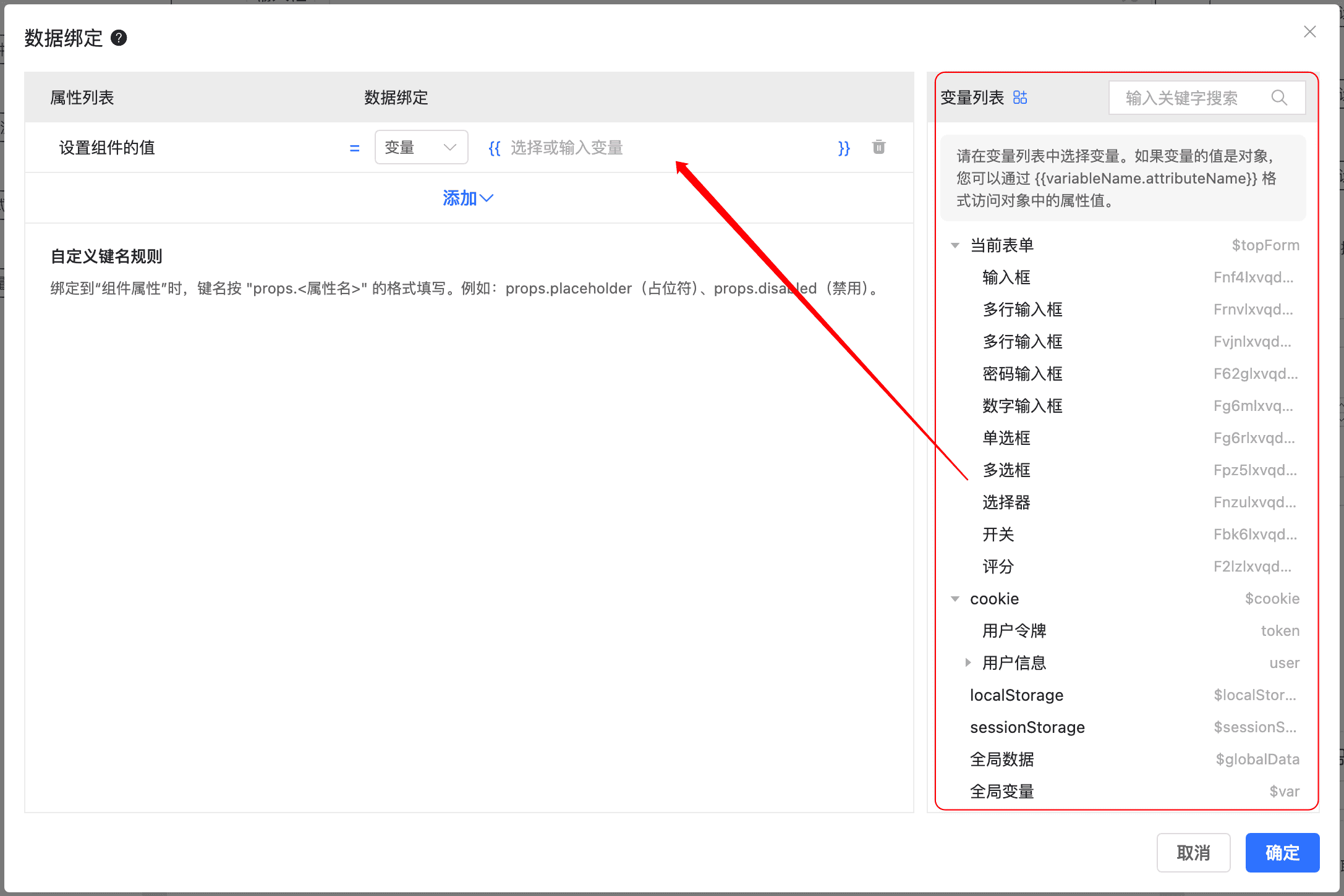This screenshot has height=896, width=1344.
Task: Click the 取消 button
Action: pyautogui.click(x=1193, y=853)
